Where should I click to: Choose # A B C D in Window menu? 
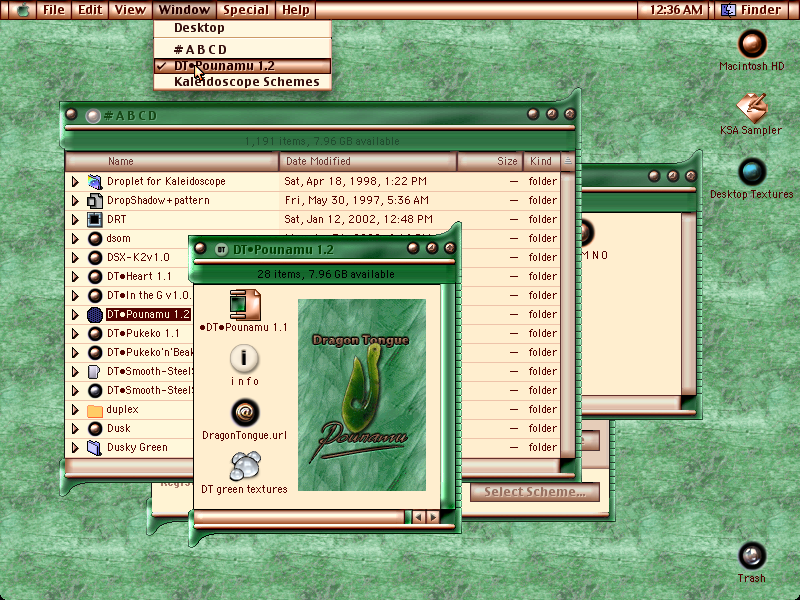(x=242, y=49)
